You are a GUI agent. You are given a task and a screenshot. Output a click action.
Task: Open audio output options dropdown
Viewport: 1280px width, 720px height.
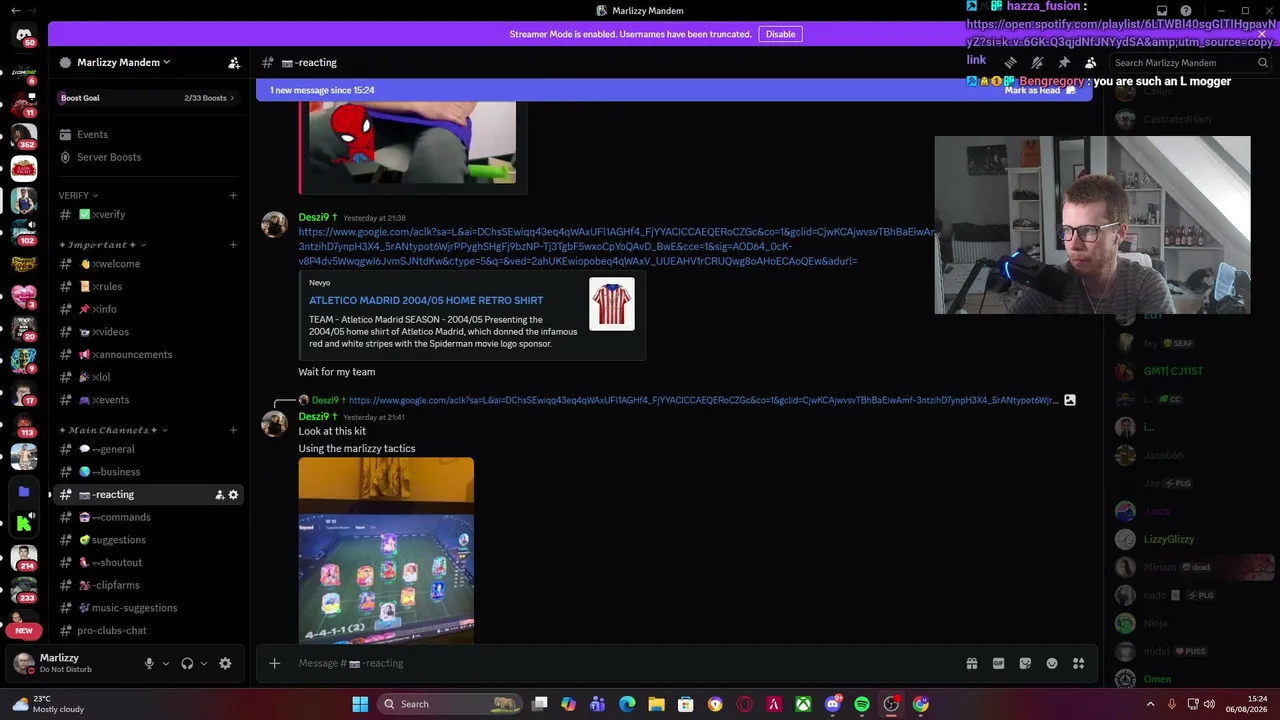coord(204,663)
